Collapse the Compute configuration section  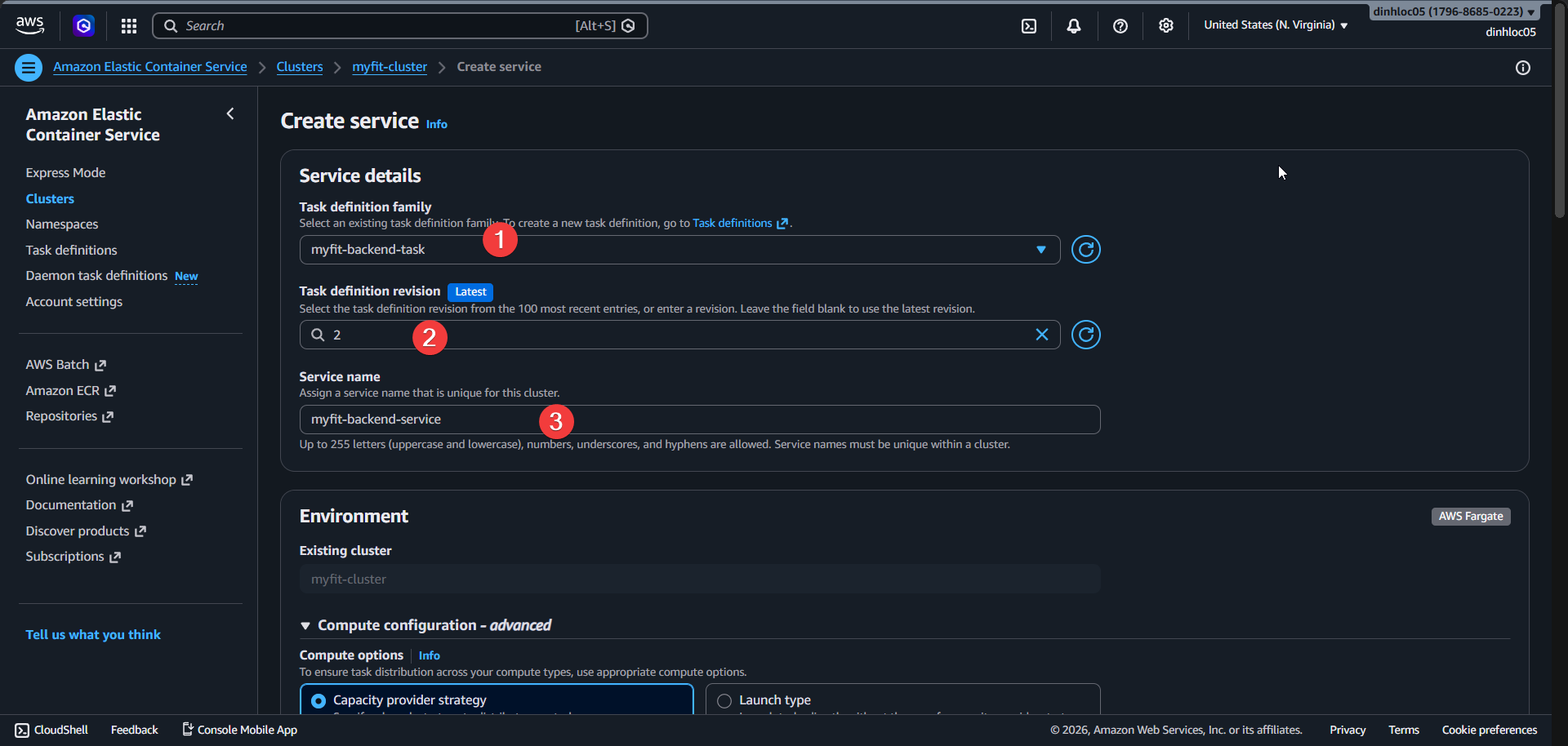point(305,624)
